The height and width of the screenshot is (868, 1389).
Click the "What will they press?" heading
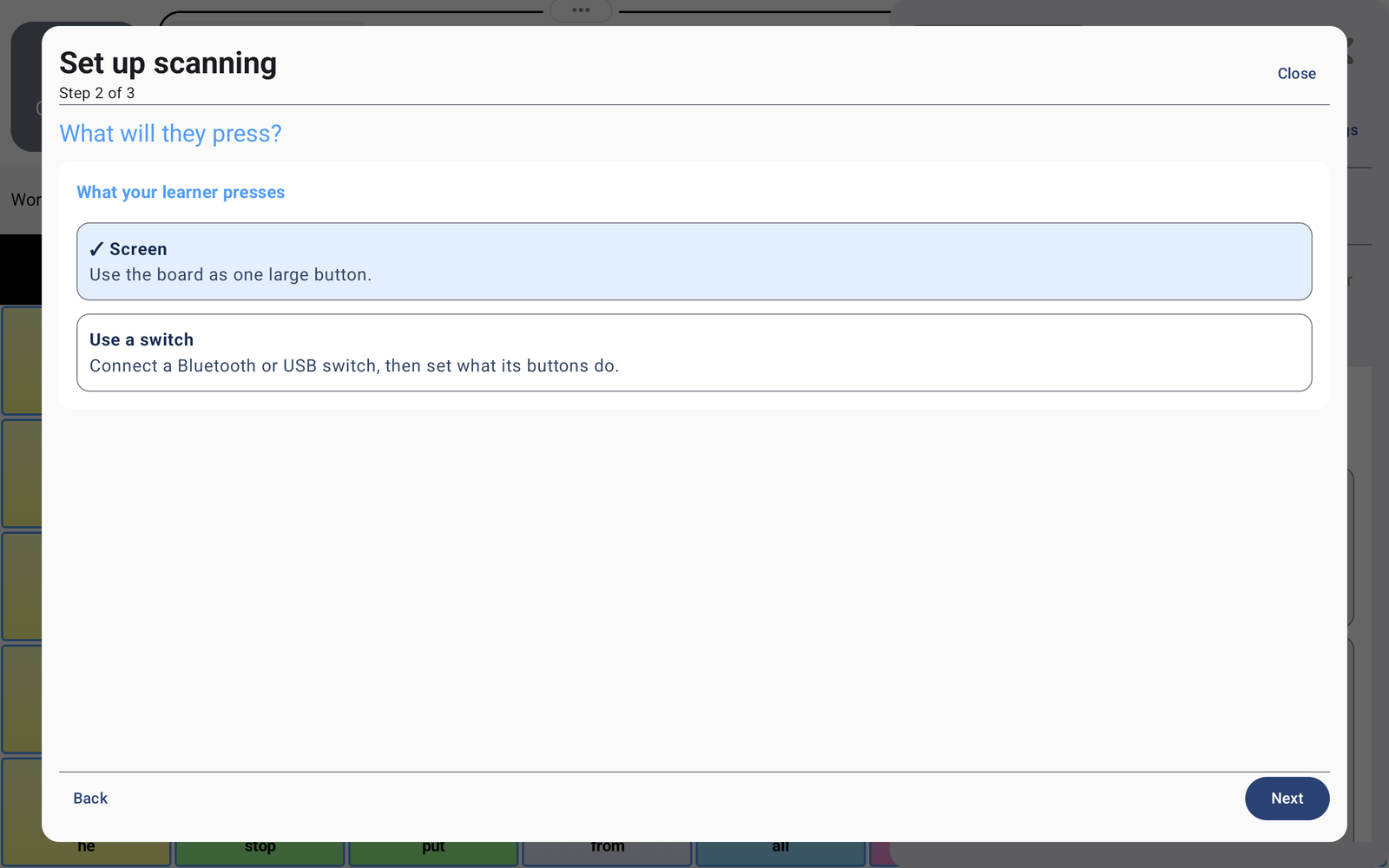(170, 134)
